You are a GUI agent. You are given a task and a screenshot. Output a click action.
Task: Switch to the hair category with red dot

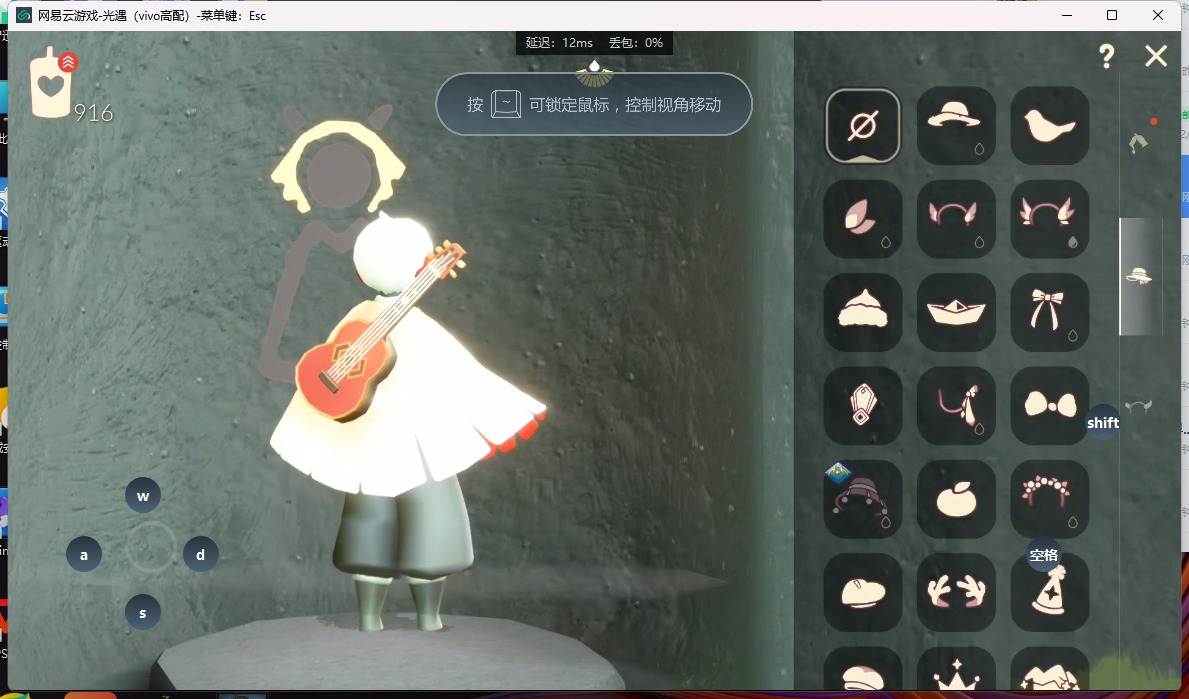pos(1139,141)
